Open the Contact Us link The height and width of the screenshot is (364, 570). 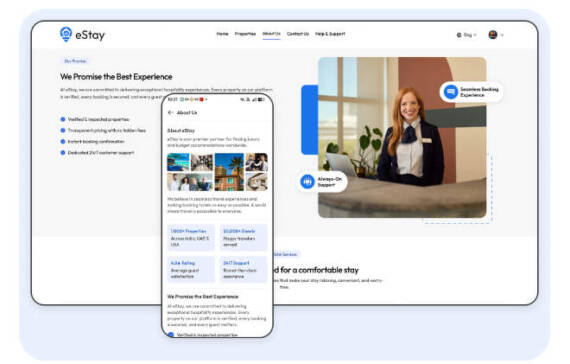point(298,34)
